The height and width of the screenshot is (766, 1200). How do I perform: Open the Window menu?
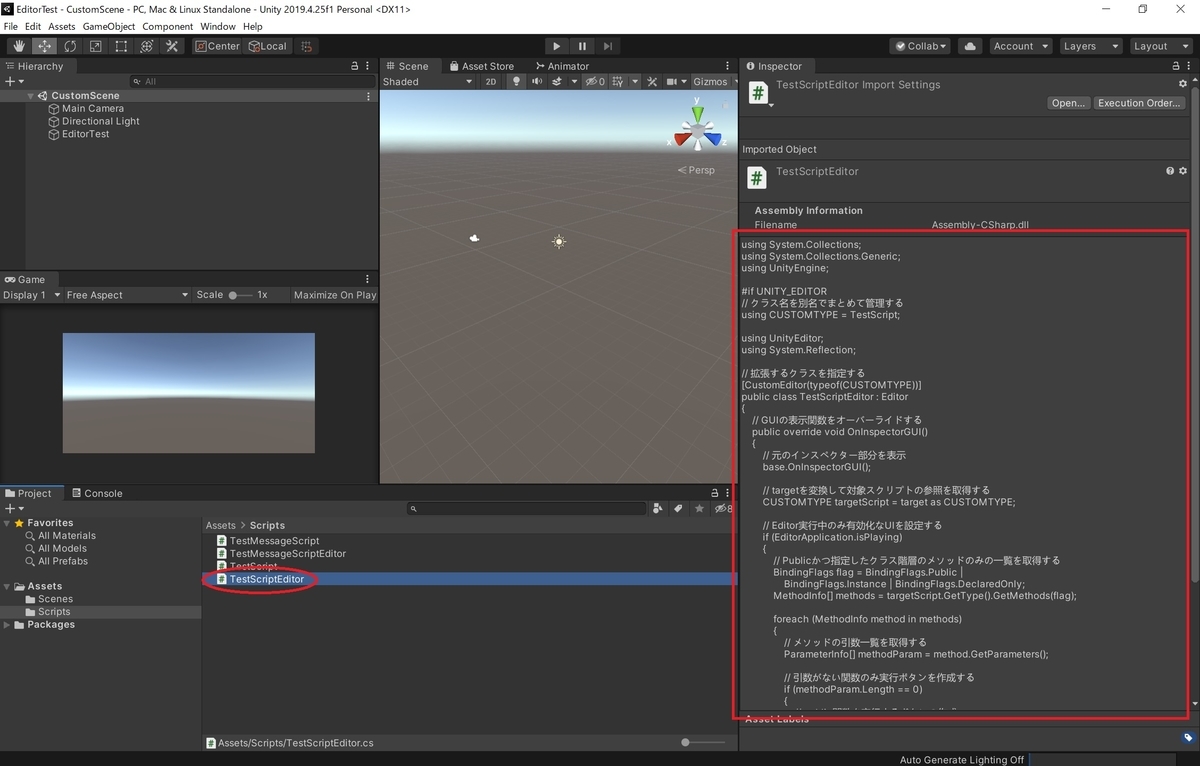(218, 26)
